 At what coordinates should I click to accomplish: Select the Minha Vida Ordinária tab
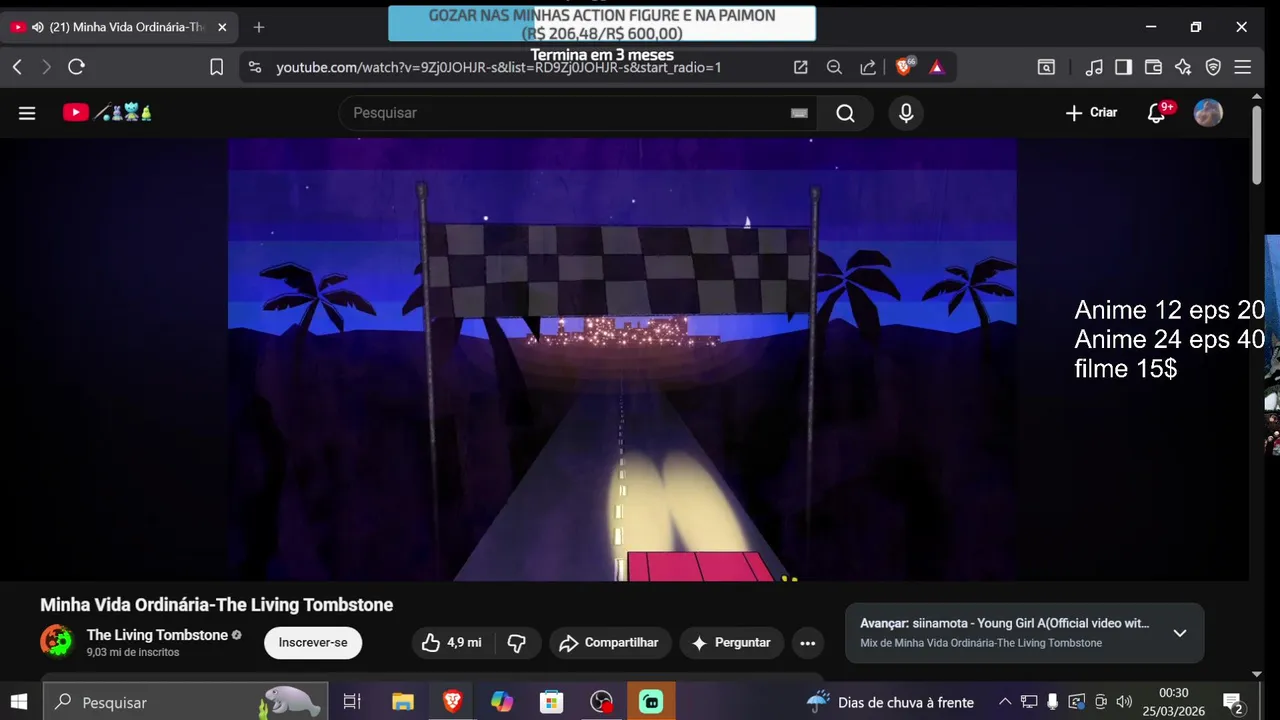coord(120,27)
